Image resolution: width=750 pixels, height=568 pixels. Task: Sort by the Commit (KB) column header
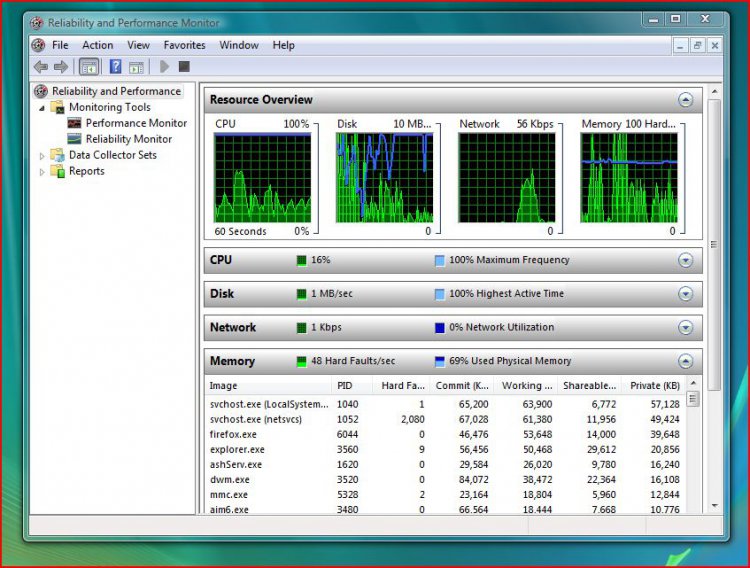tap(462, 386)
